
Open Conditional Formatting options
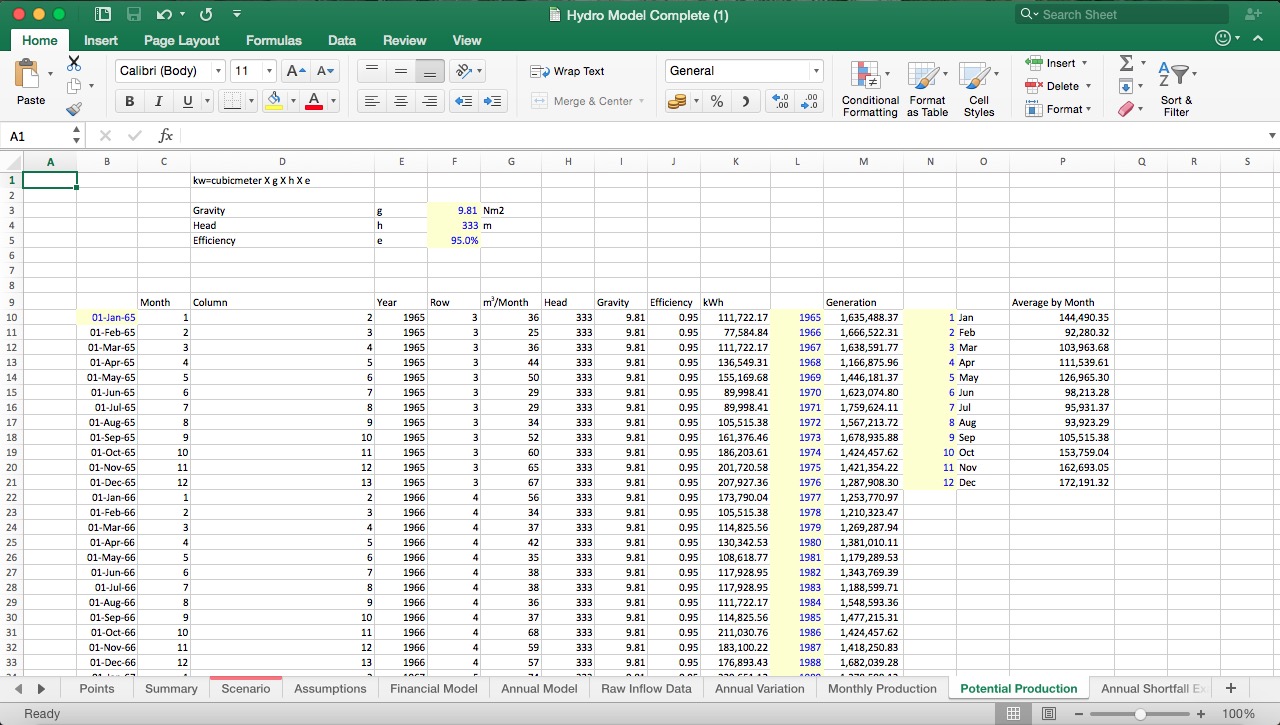(x=869, y=88)
